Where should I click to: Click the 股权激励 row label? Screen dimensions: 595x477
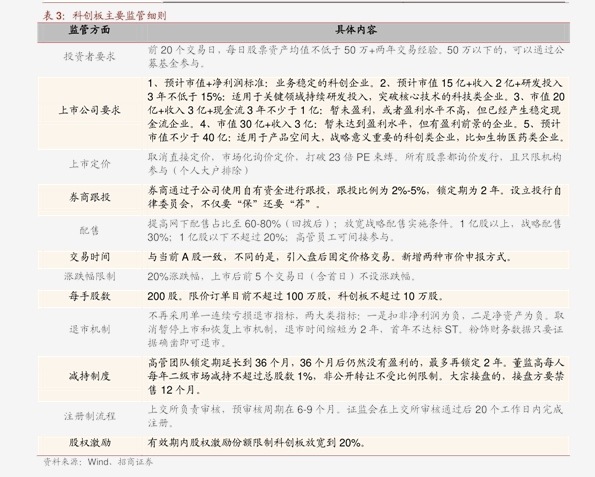pos(90,442)
